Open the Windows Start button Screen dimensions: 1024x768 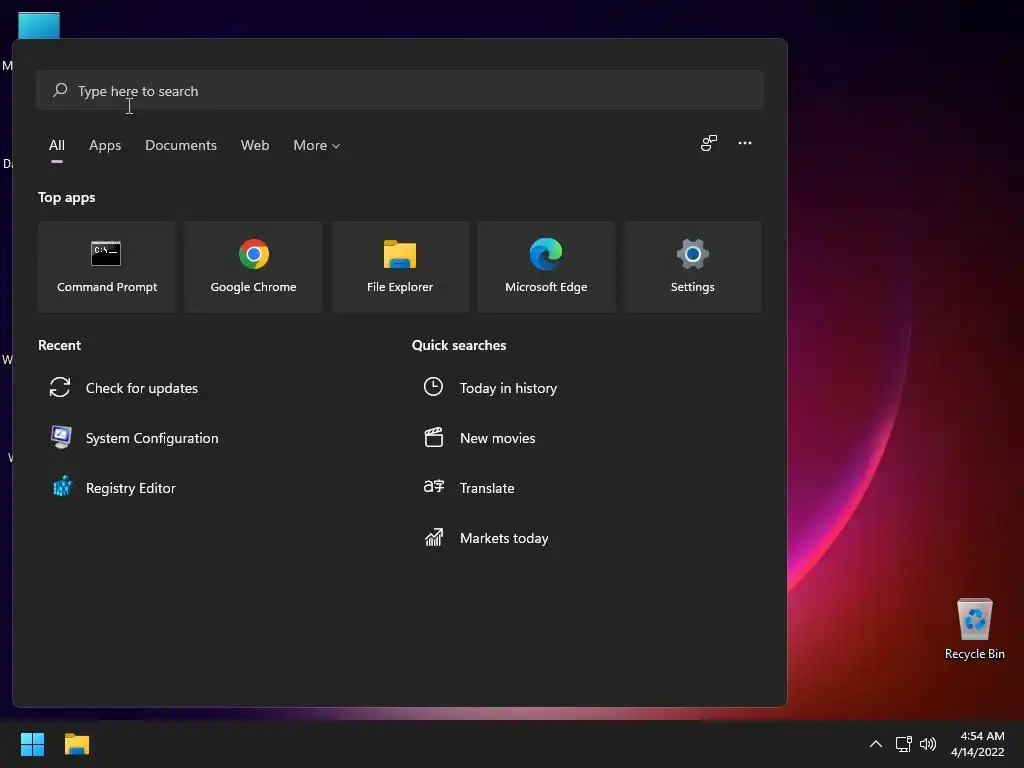click(x=32, y=744)
